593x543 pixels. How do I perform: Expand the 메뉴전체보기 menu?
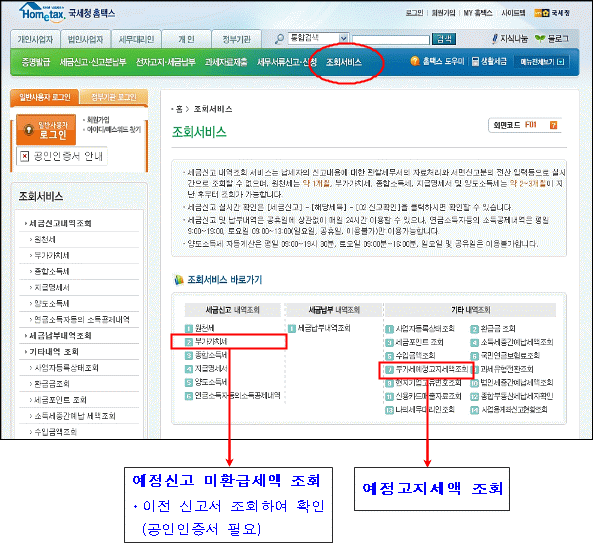[x=542, y=62]
